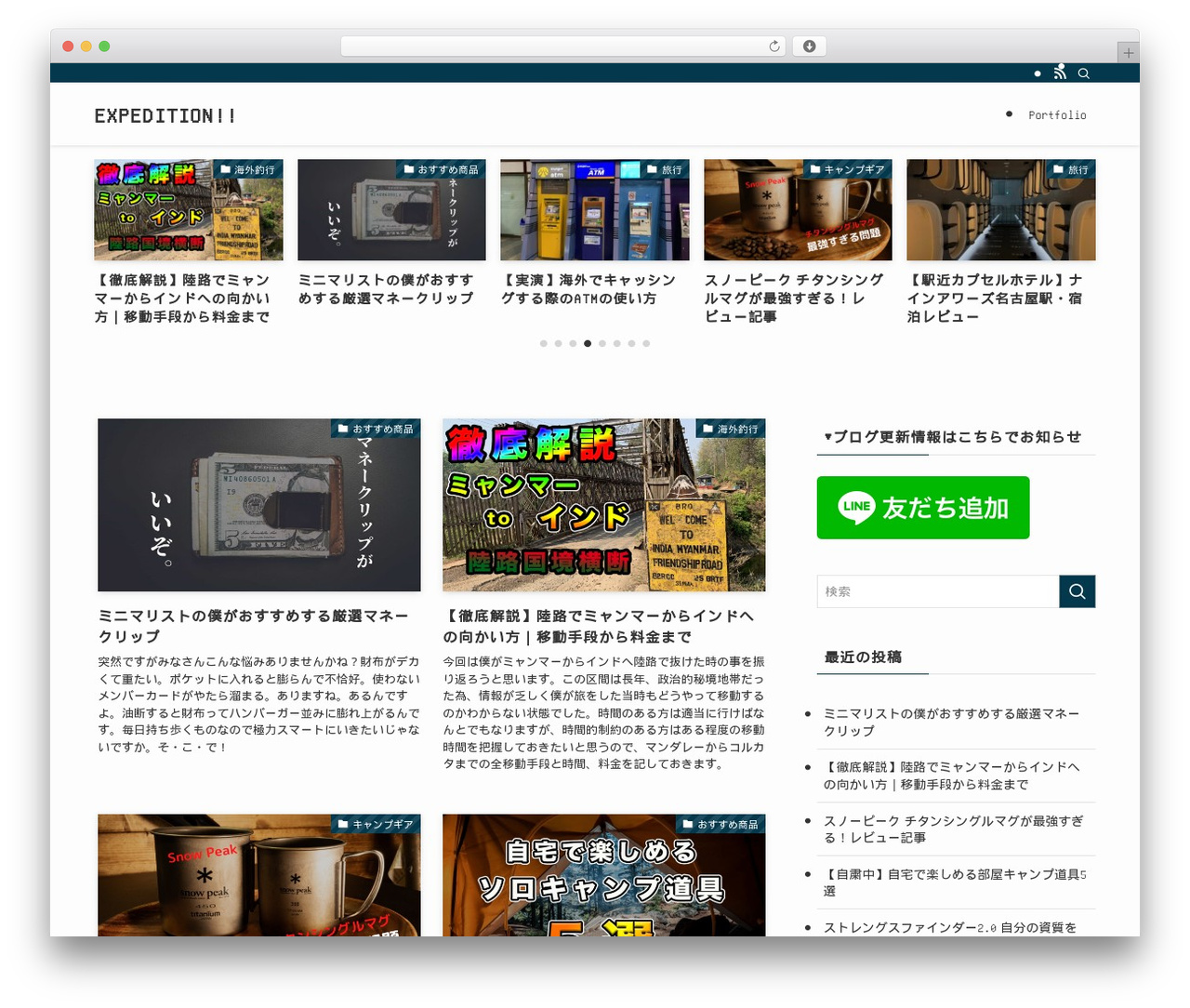The width and height of the screenshot is (1190, 1008).
Task: Go to the first carousel slide dot
Action: (x=544, y=343)
